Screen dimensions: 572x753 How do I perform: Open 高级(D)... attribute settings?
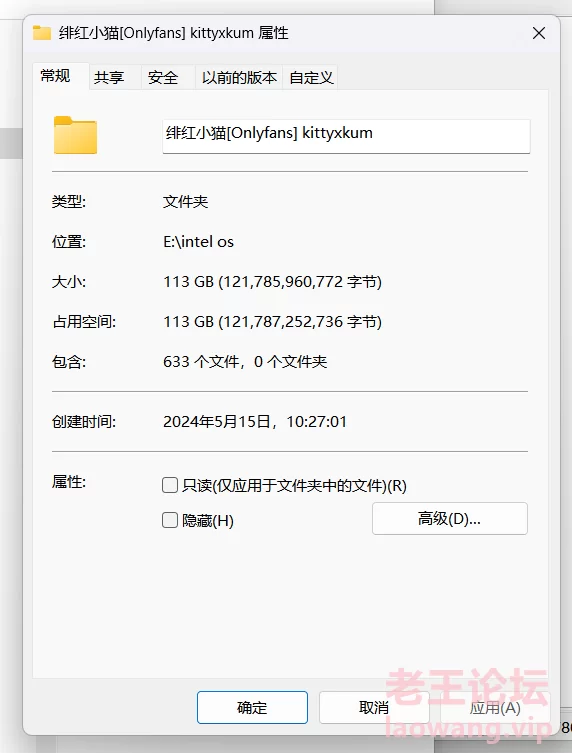pyautogui.click(x=450, y=519)
